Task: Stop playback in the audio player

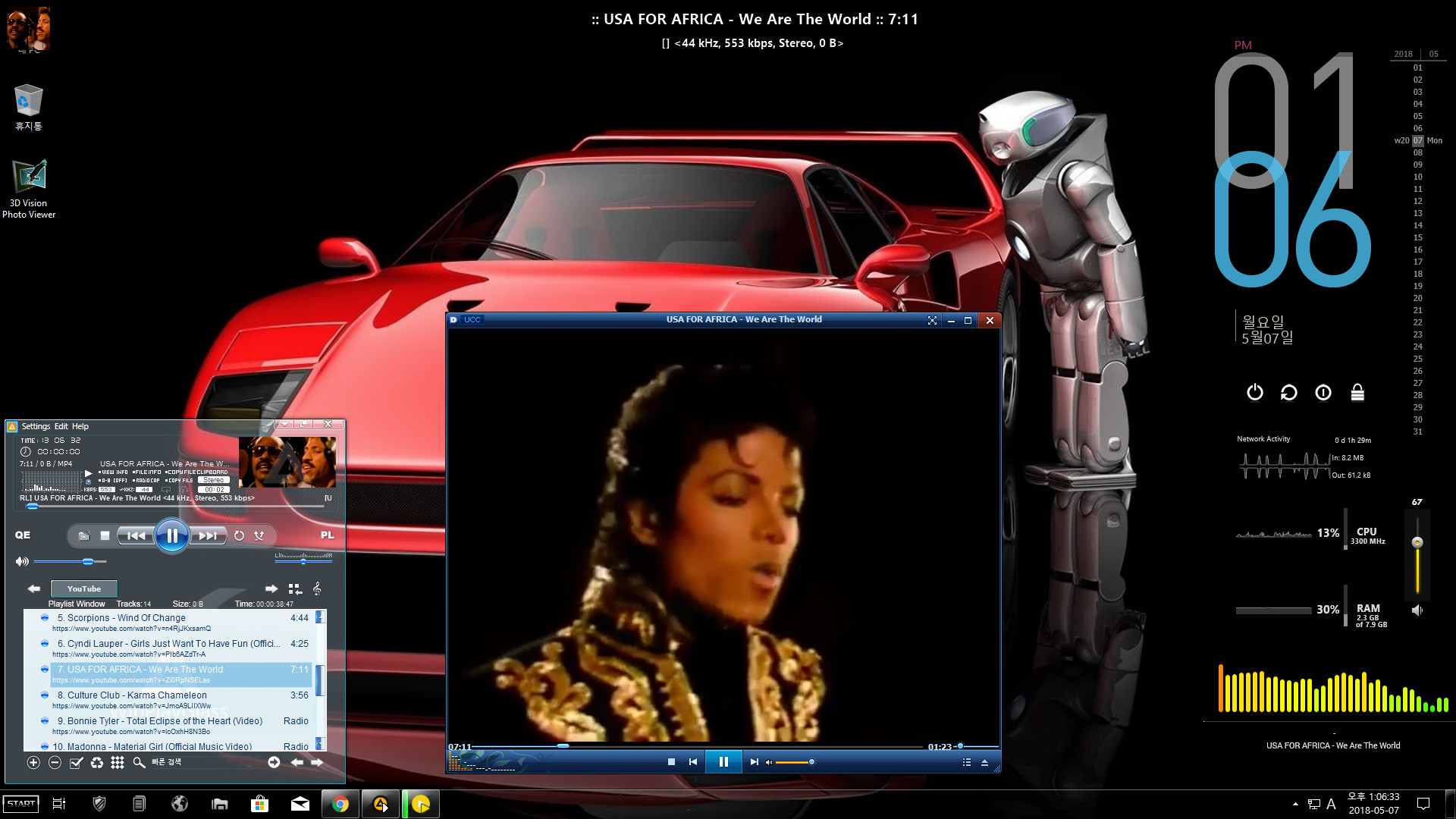Action: [105, 535]
